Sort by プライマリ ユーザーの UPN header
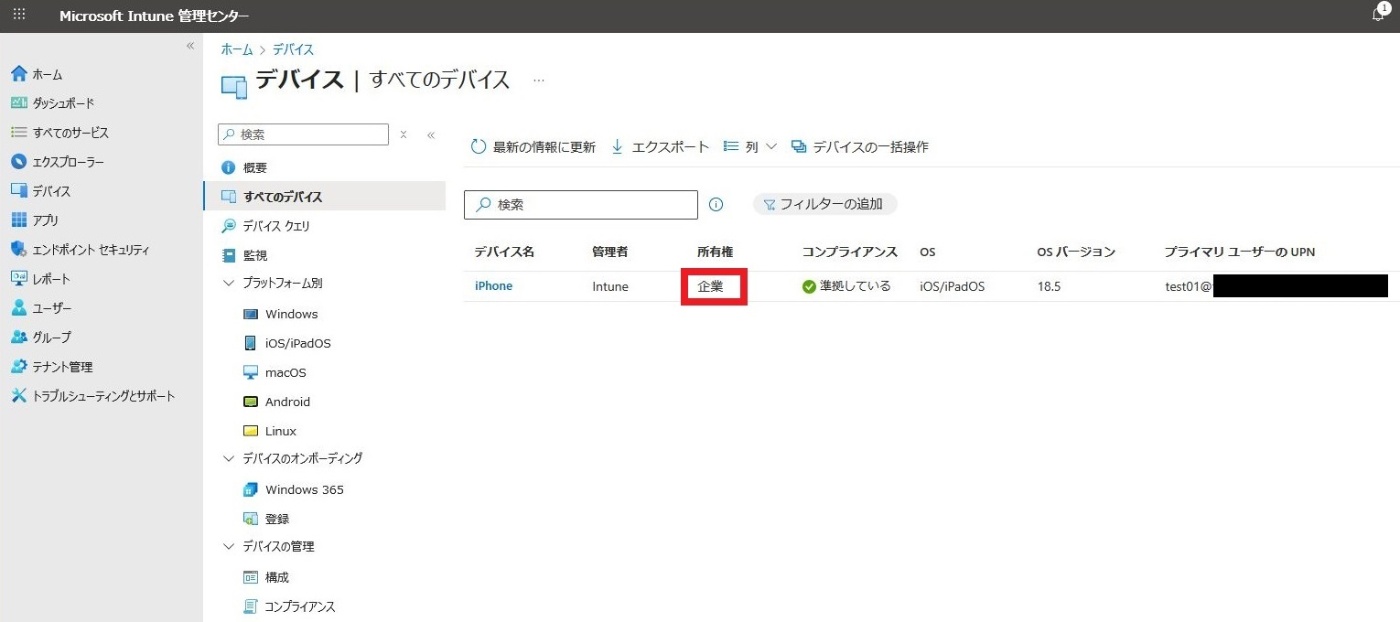The height and width of the screenshot is (622, 1400). [x=1240, y=252]
